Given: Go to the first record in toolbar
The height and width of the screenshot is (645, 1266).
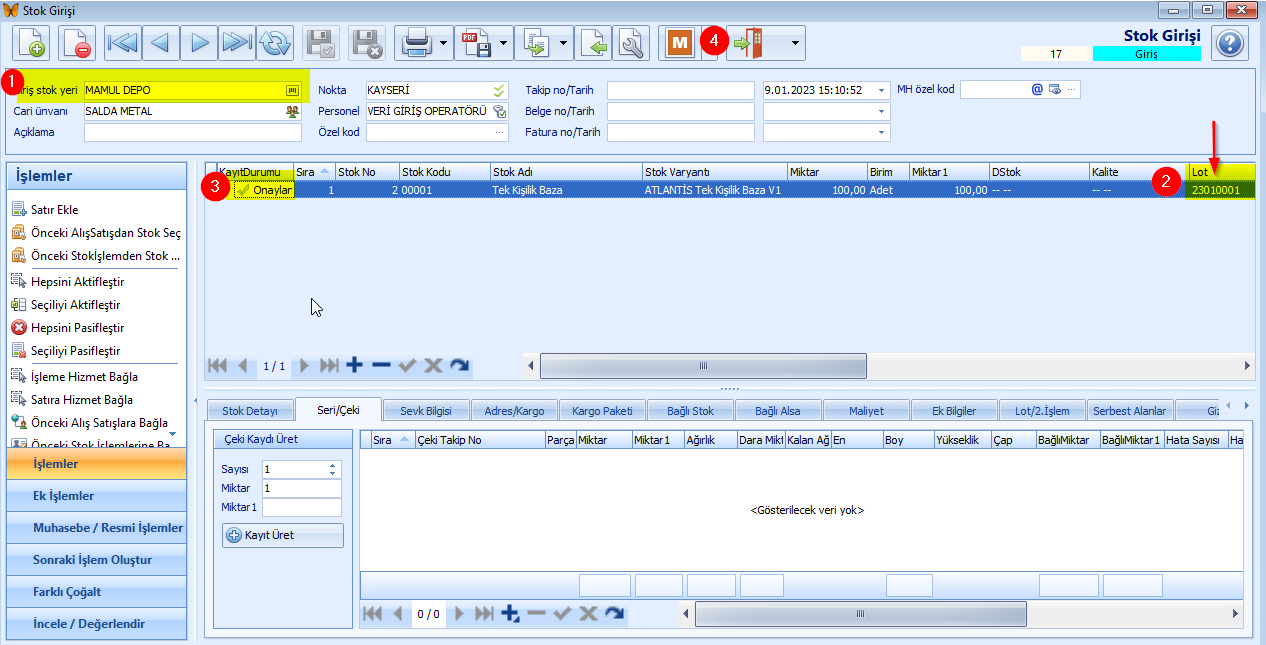Looking at the screenshot, I should click(x=123, y=44).
